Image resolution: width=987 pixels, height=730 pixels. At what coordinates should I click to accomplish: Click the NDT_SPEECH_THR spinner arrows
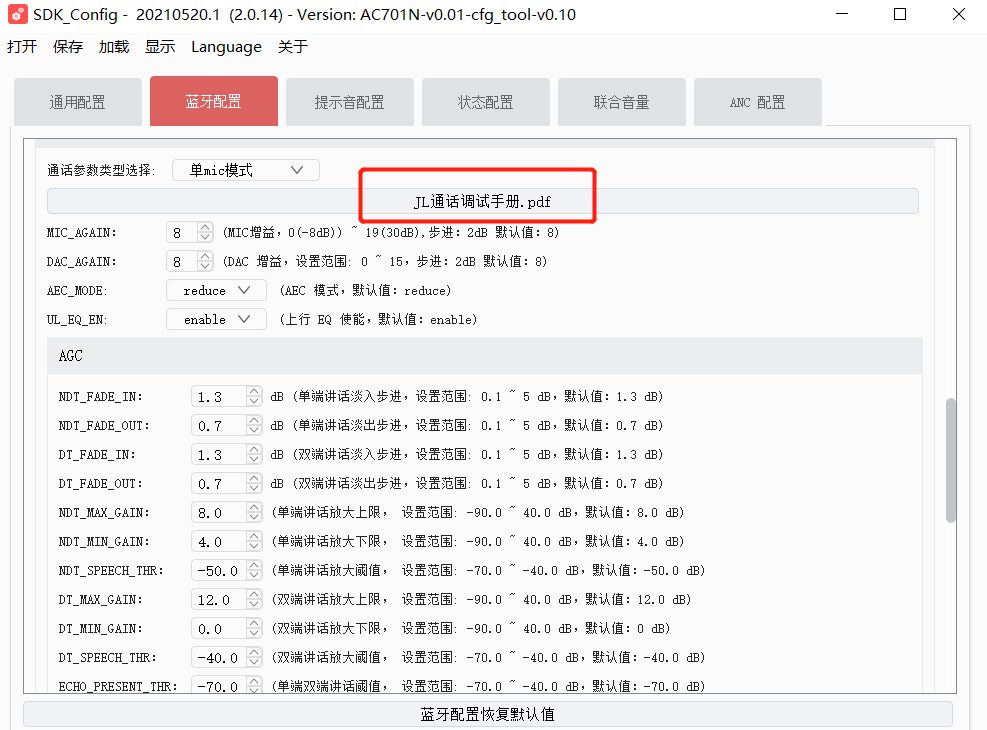pyautogui.click(x=254, y=570)
